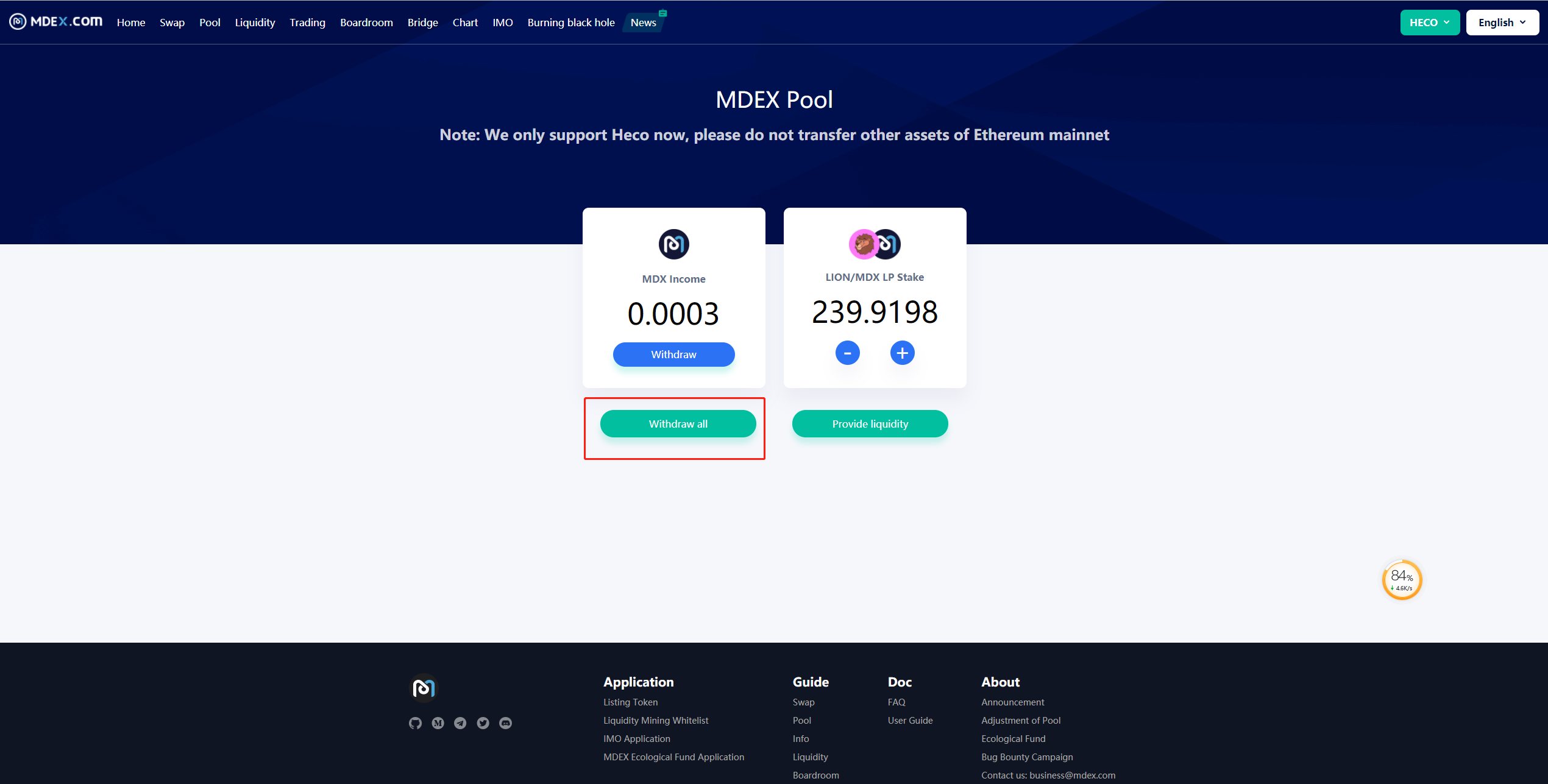This screenshot has width=1548, height=784.
Task: Open Bug Bounty Campaign link
Action: coord(1027,757)
